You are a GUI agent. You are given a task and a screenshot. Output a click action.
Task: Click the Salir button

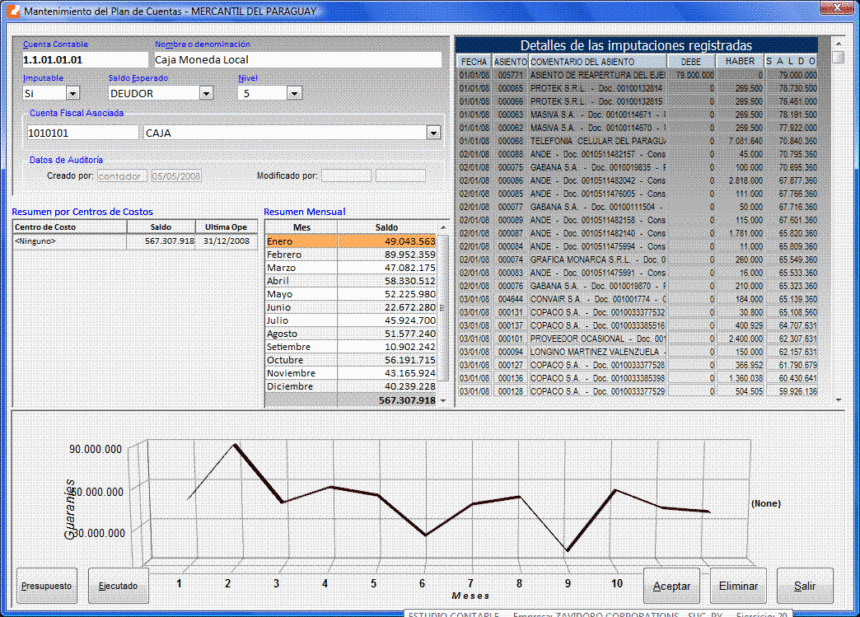pyautogui.click(x=805, y=586)
